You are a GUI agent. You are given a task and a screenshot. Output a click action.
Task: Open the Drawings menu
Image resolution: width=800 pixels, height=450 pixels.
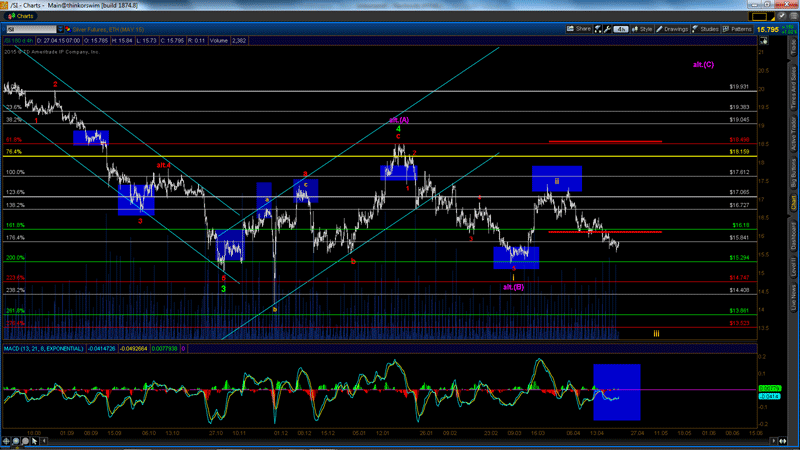tap(675, 29)
